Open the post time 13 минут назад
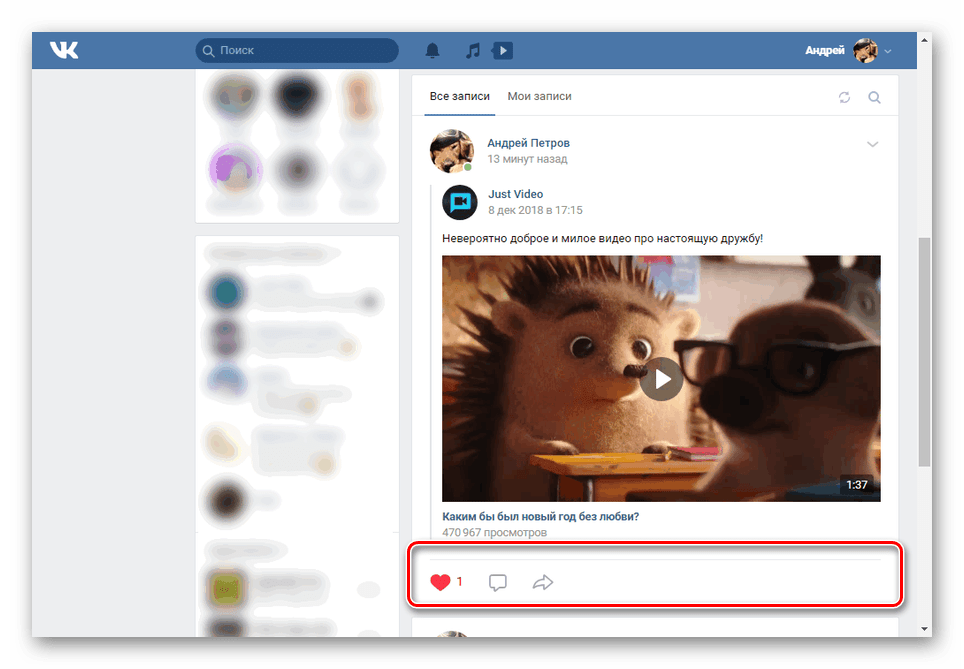964x669 pixels. (x=527, y=159)
